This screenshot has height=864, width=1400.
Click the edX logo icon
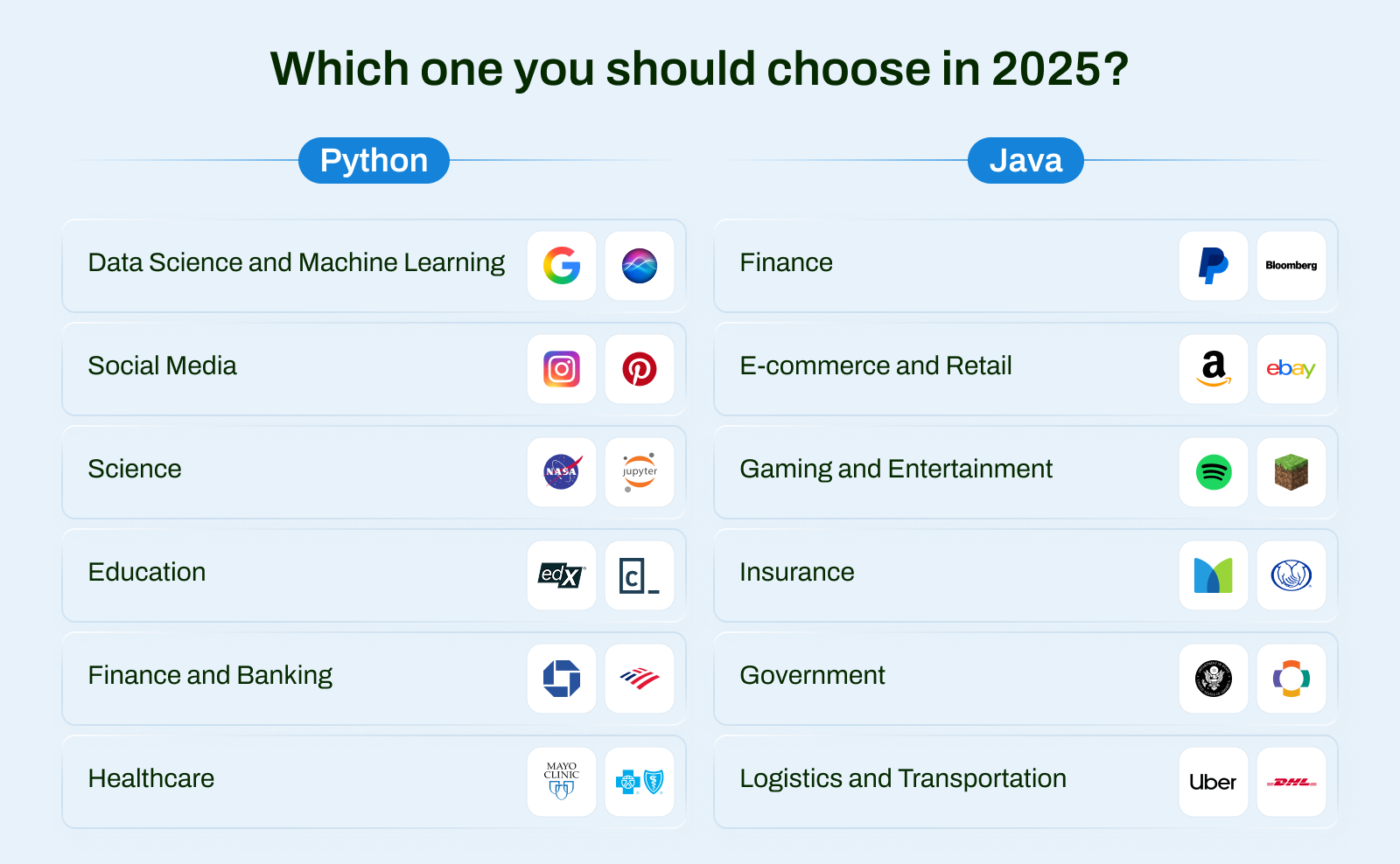click(x=562, y=575)
